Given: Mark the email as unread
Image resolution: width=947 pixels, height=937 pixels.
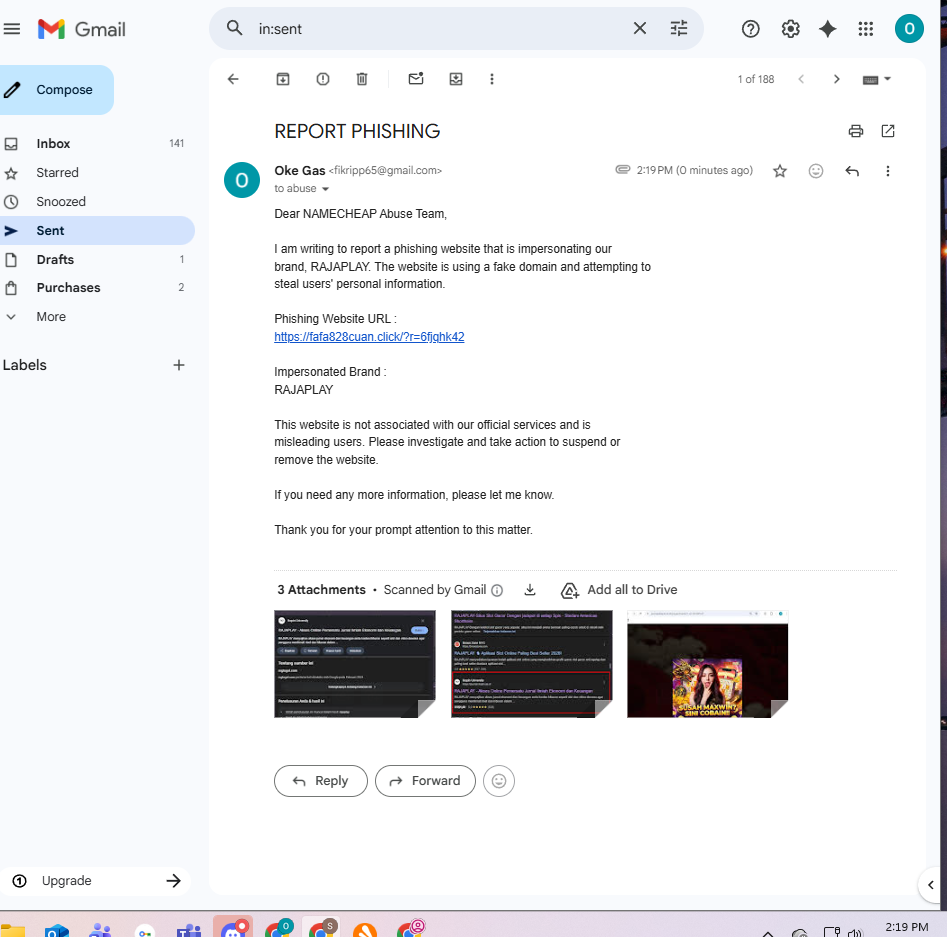Looking at the screenshot, I should [x=416, y=79].
